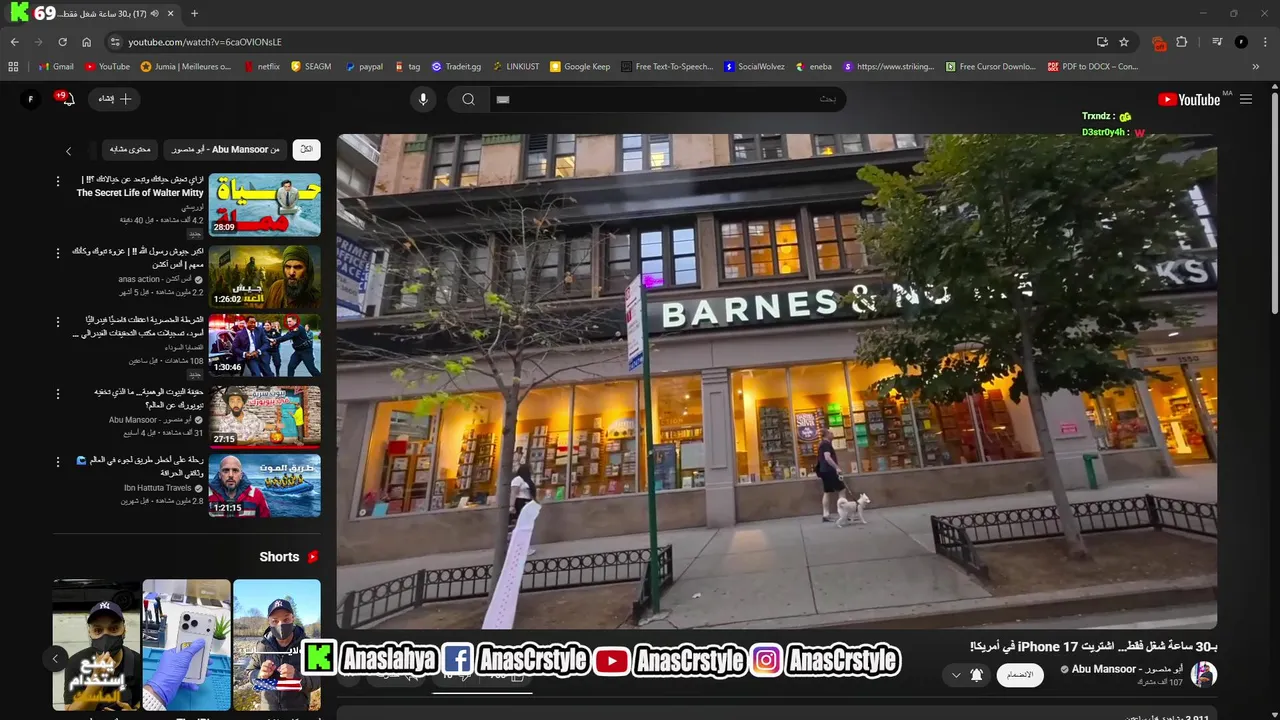Close the current YouTube tab
Viewport: 1280px width, 720px height.
coord(171,14)
